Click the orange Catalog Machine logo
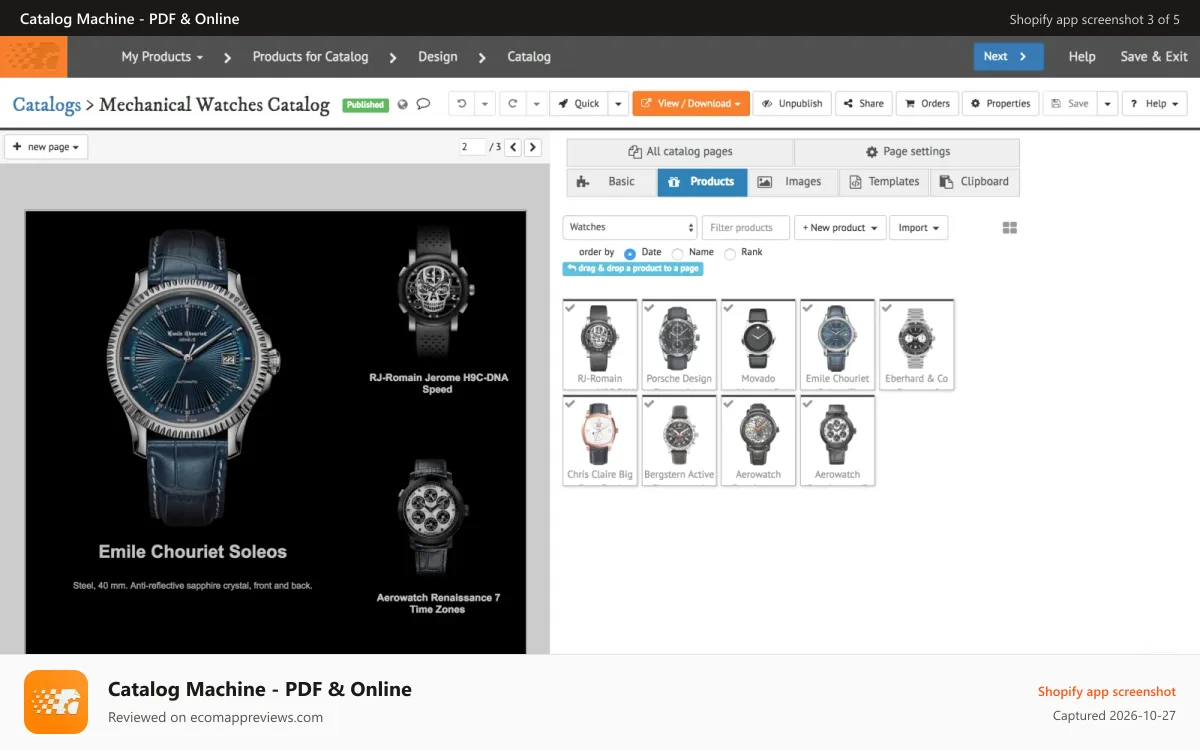Image resolution: width=1200 pixels, height=750 pixels. pyautogui.click(x=34, y=57)
